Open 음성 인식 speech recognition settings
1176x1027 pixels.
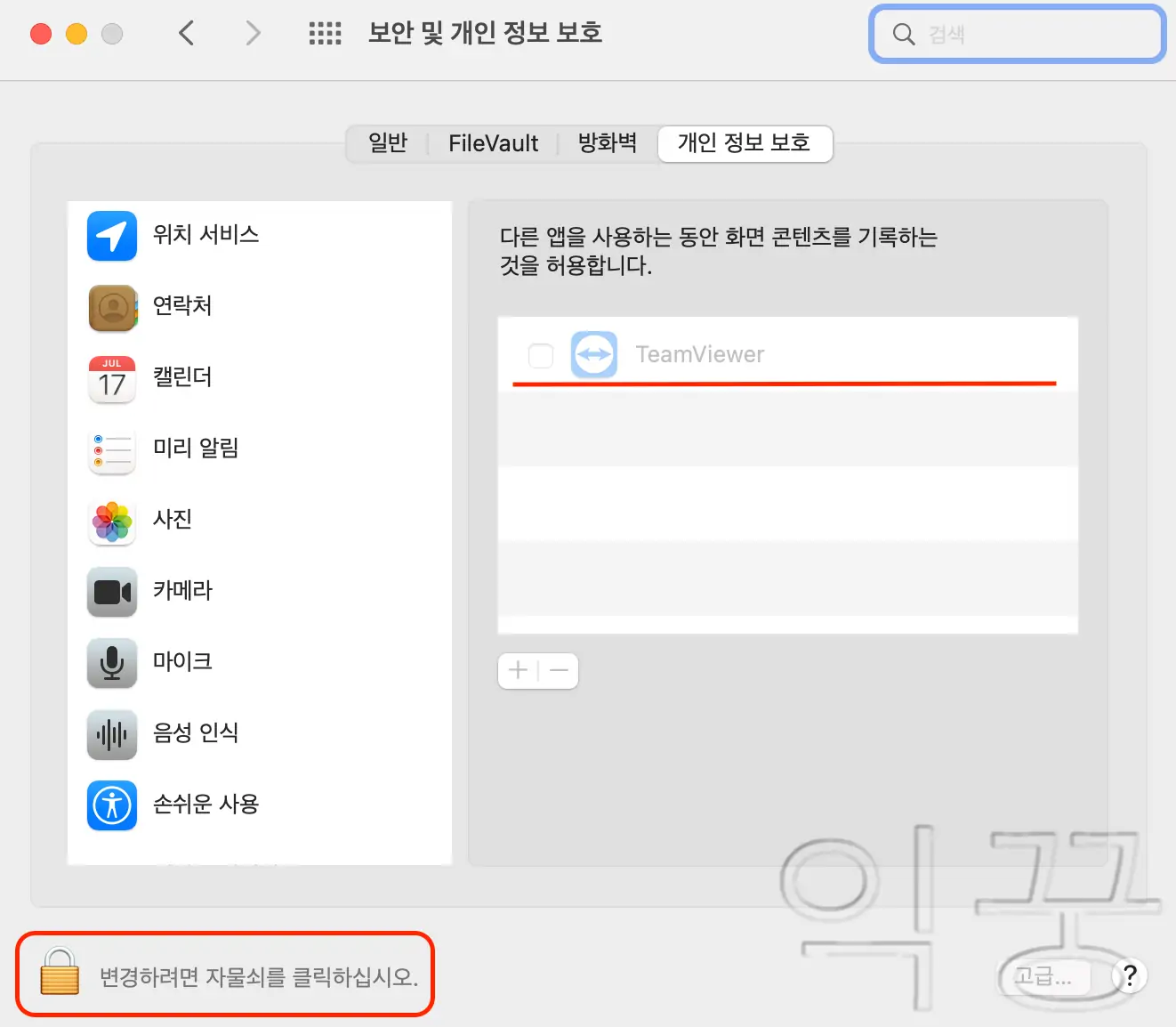point(111,734)
